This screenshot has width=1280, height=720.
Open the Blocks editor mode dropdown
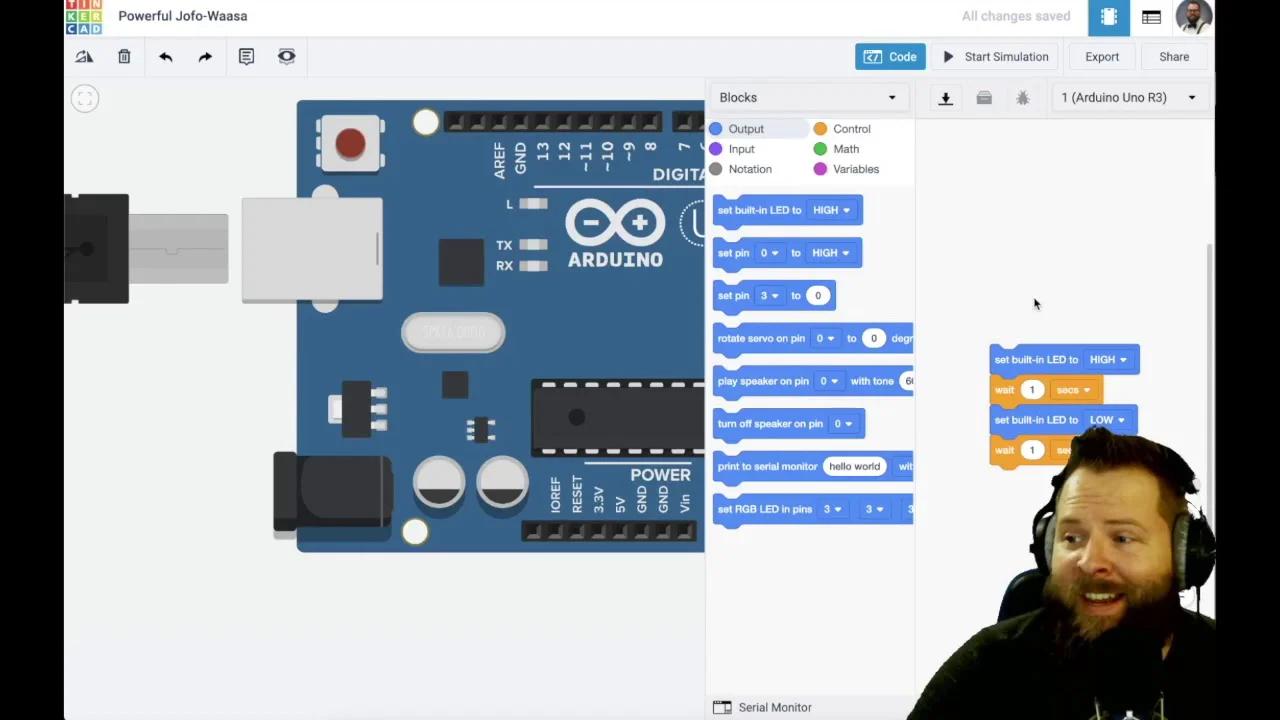point(808,97)
